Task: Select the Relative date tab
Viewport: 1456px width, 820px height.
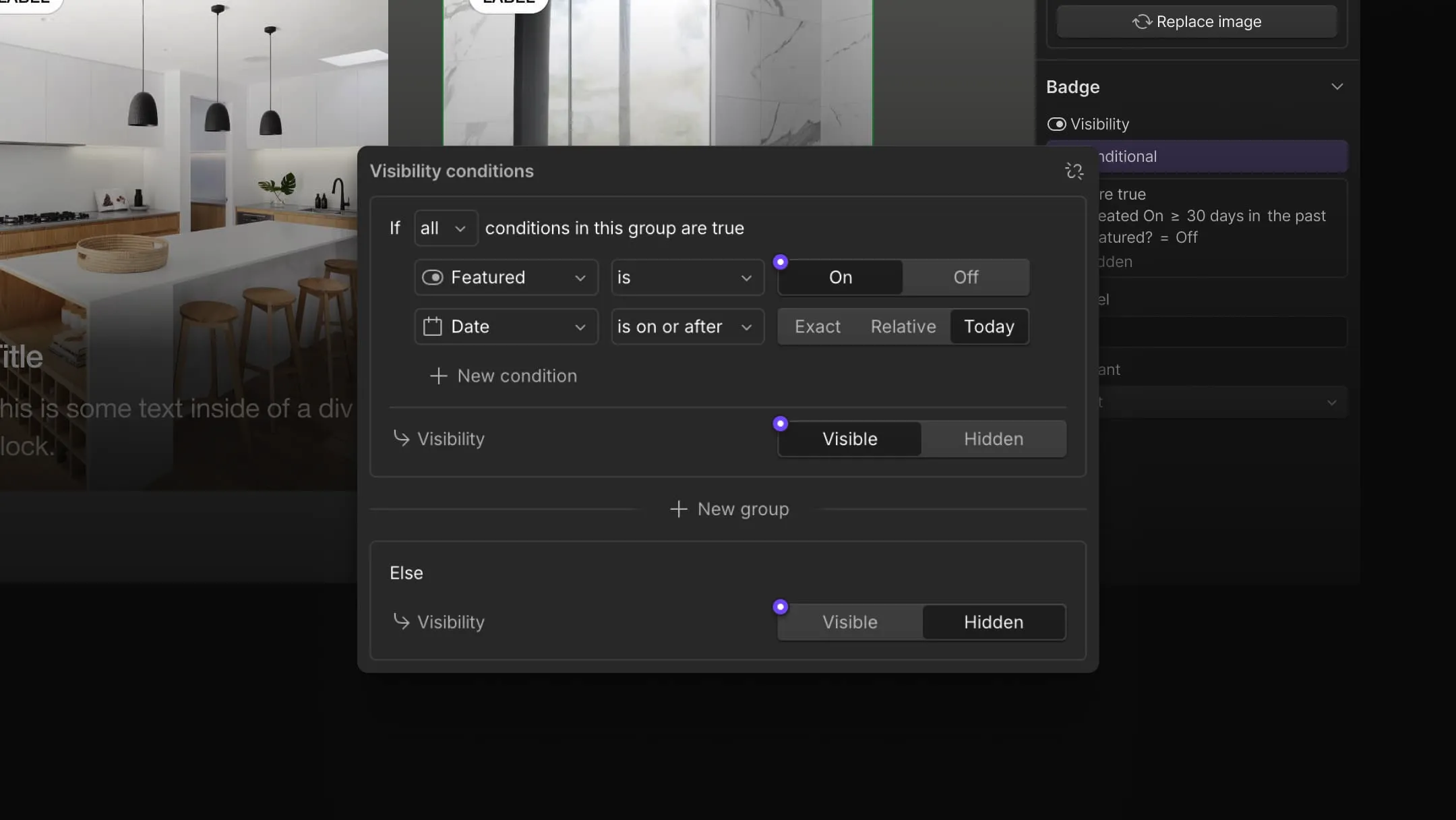Action: click(903, 326)
